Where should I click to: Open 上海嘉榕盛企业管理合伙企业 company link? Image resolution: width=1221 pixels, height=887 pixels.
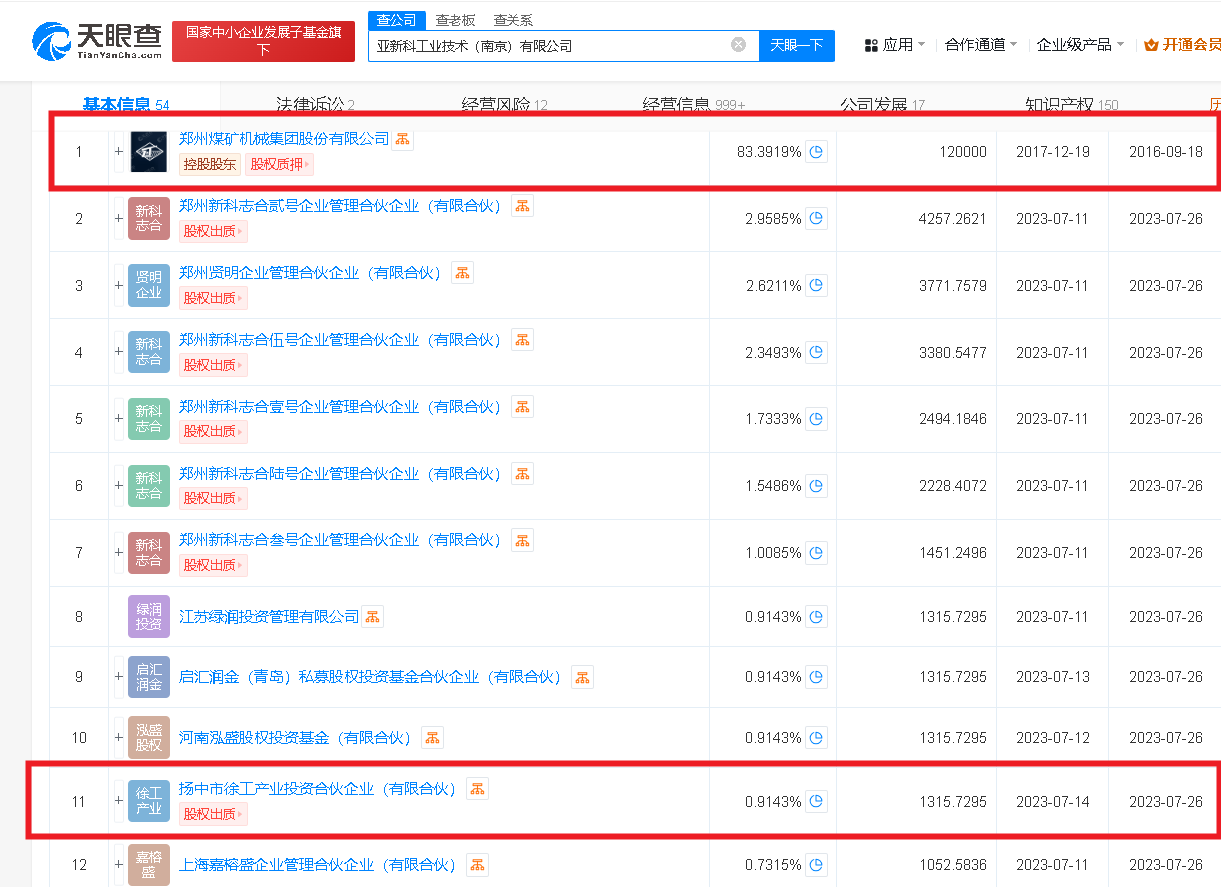(x=320, y=864)
